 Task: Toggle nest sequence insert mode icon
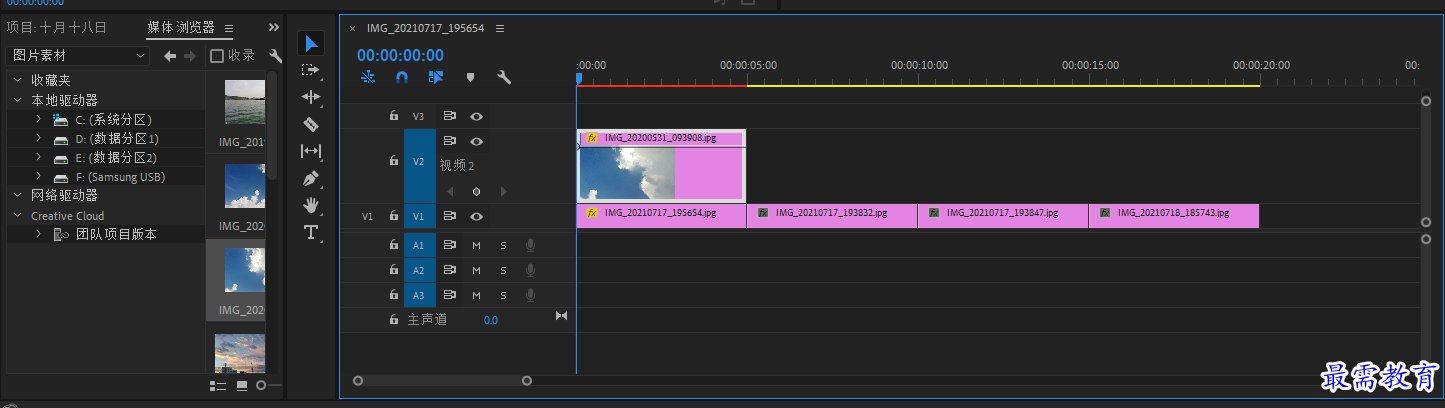coord(368,76)
